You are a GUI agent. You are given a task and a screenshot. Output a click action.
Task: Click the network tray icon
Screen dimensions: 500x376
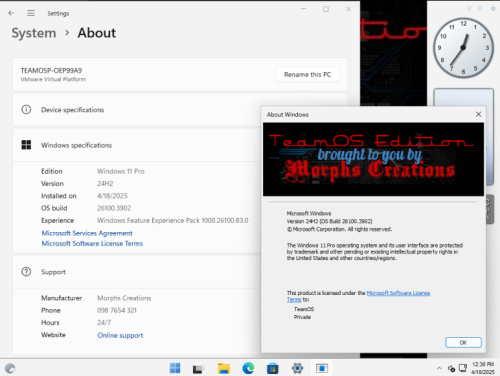(463, 368)
